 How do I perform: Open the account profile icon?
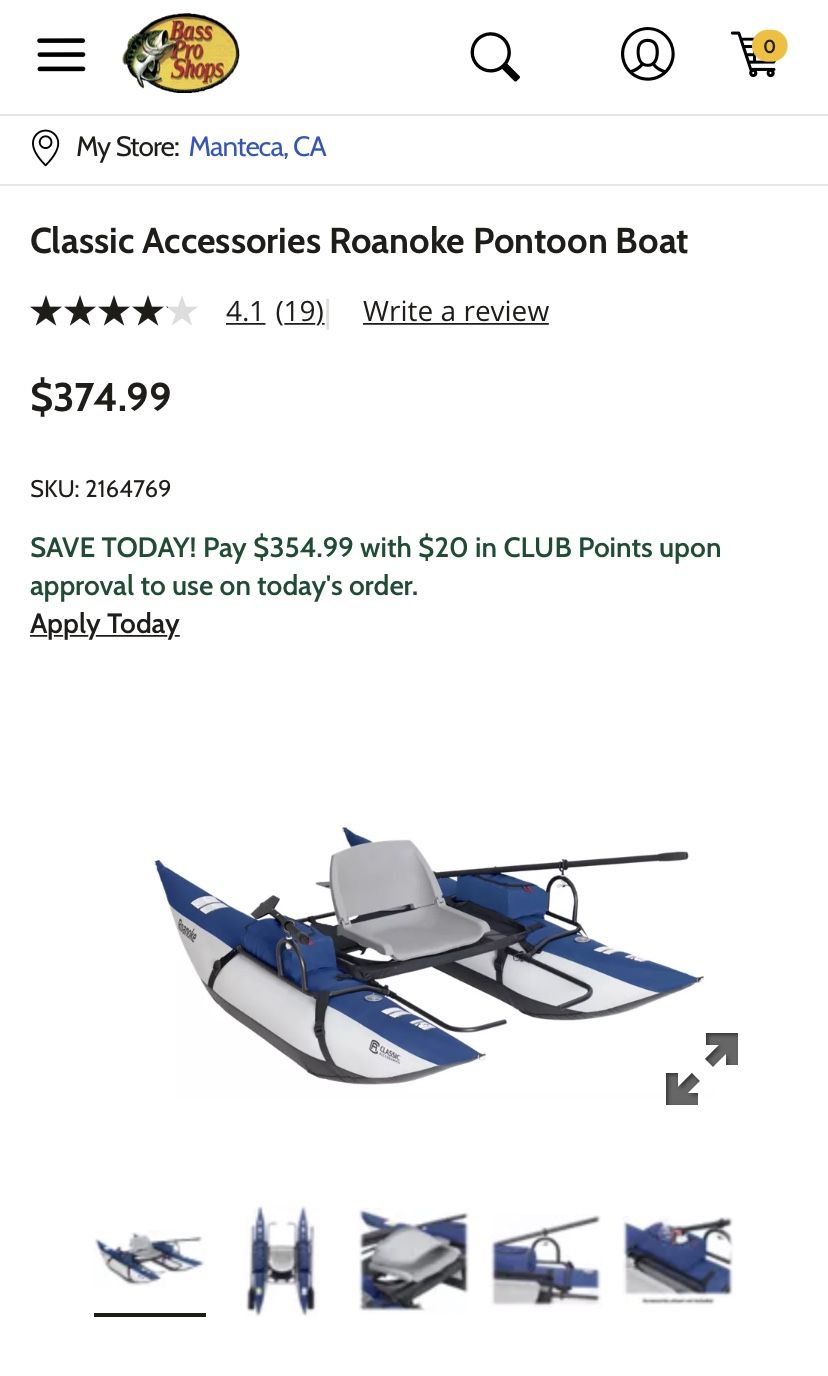point(647,54)
